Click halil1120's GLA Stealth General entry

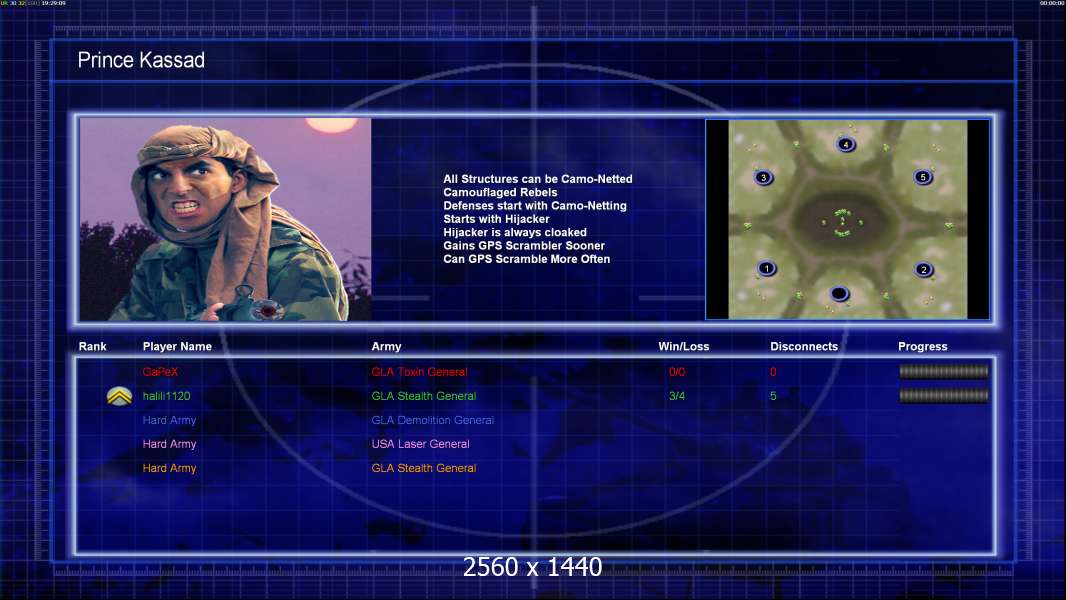point(424,396)
